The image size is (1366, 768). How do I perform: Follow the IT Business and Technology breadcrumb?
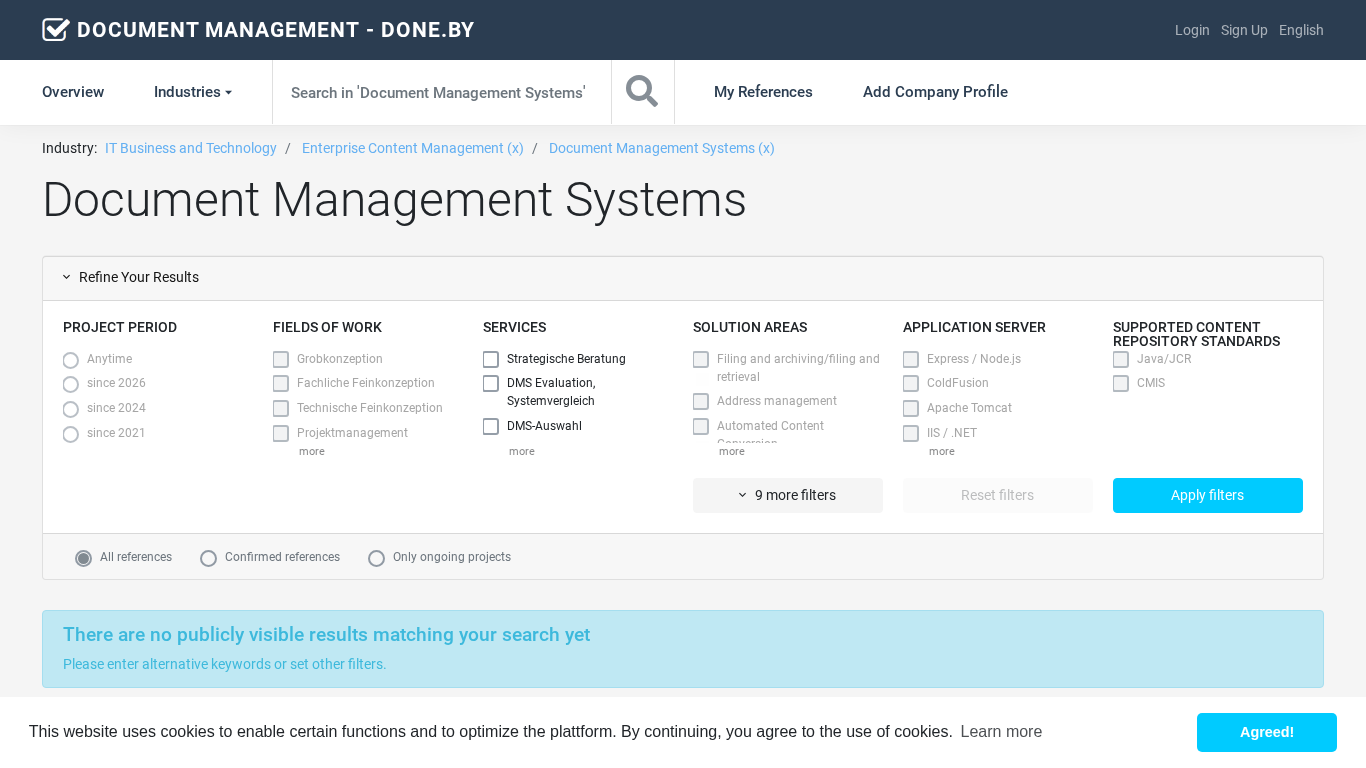click(x=191, y=148)
